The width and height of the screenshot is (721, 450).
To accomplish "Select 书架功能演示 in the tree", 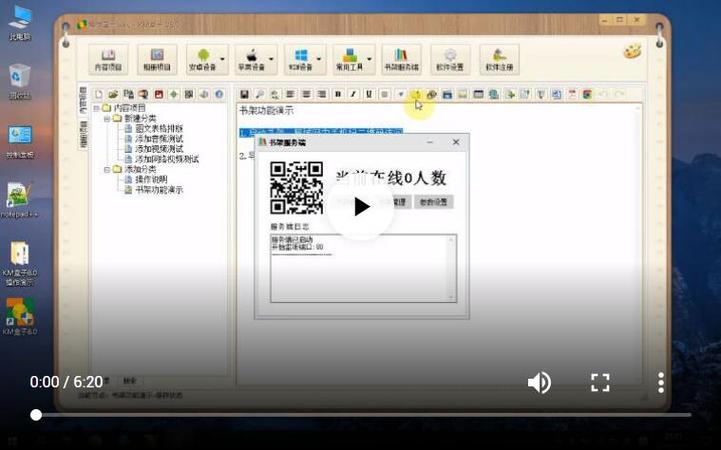I will [x=159, y=190].
